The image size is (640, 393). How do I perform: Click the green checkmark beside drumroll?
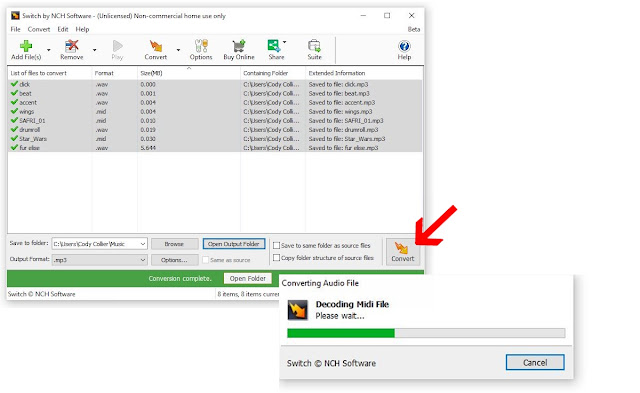pos(14,129)
